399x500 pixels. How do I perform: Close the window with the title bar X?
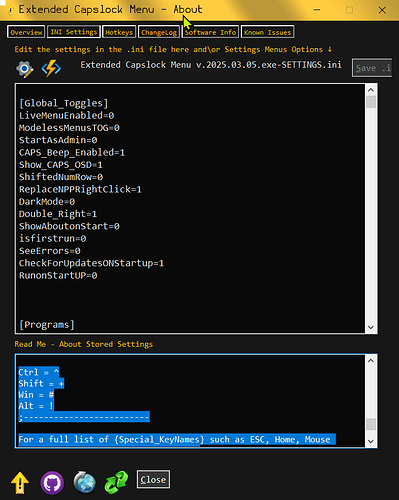(x=382, y=10)
